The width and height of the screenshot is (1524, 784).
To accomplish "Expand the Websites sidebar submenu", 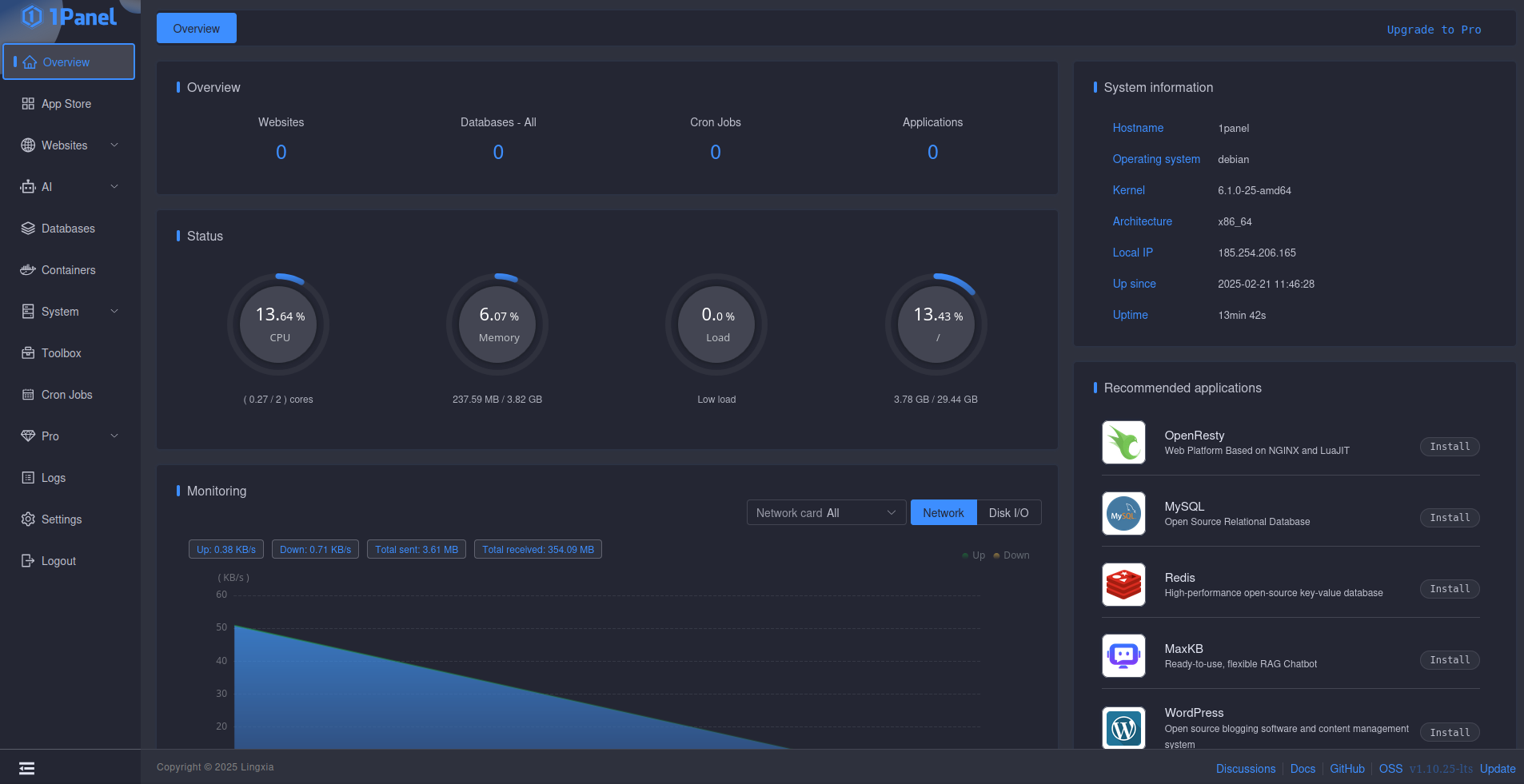I will coord(114,145).
